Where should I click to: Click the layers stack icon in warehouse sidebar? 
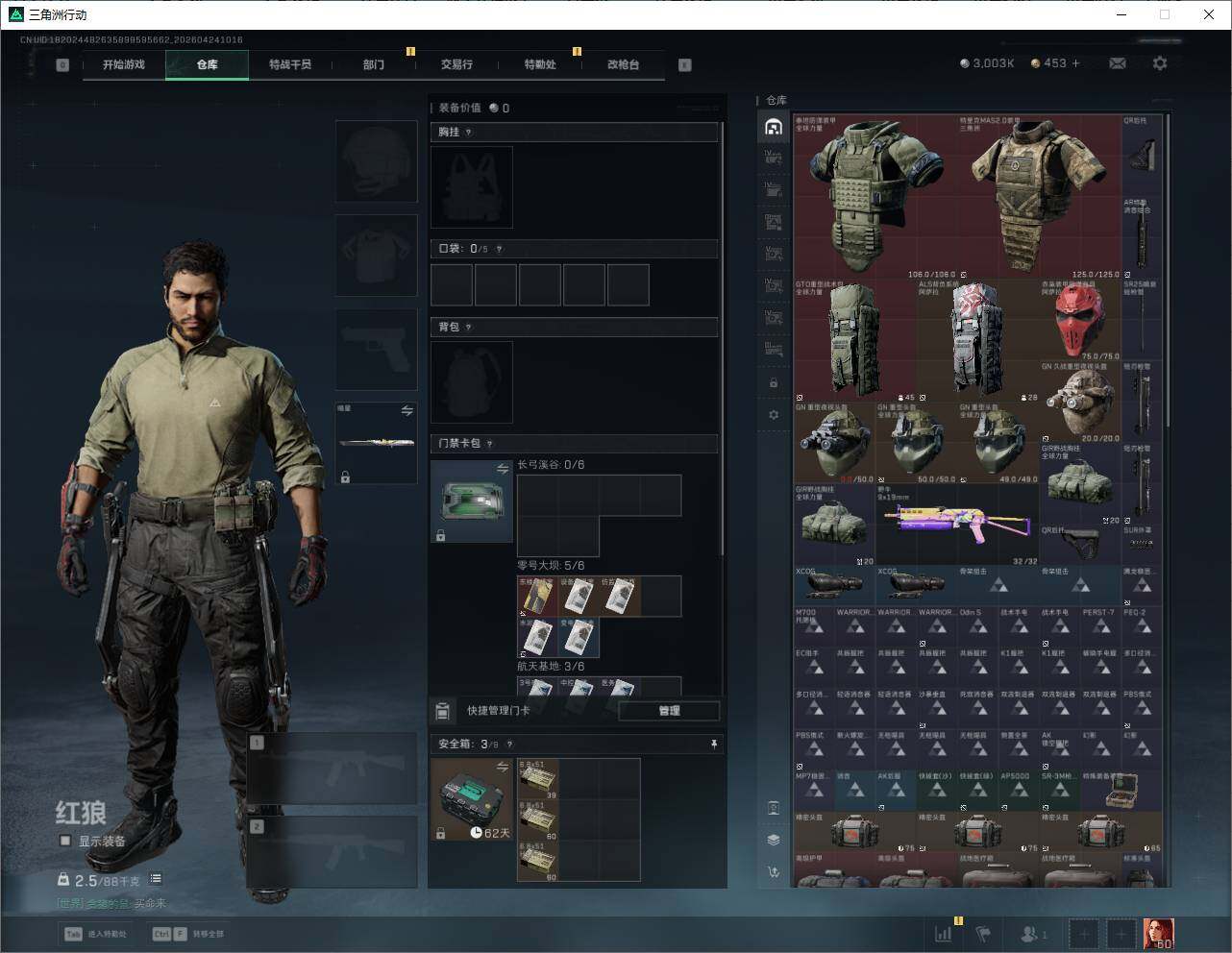773,840
